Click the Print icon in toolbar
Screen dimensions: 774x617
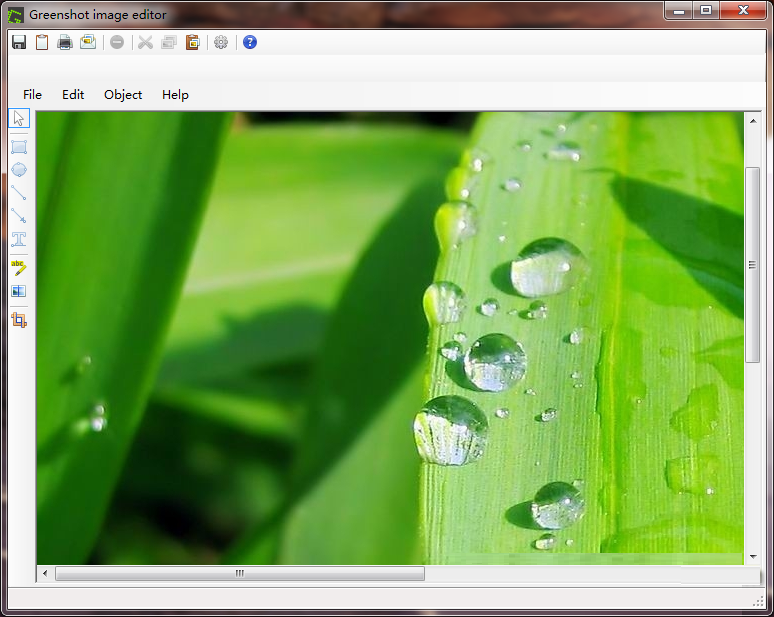(65, 42)
